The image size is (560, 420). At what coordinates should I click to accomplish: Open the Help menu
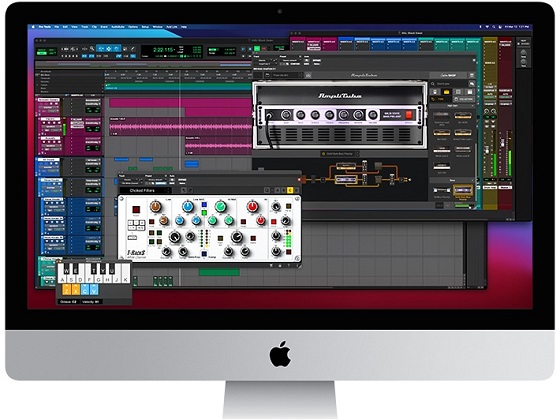pyautogui.click(x=184, y=27)
